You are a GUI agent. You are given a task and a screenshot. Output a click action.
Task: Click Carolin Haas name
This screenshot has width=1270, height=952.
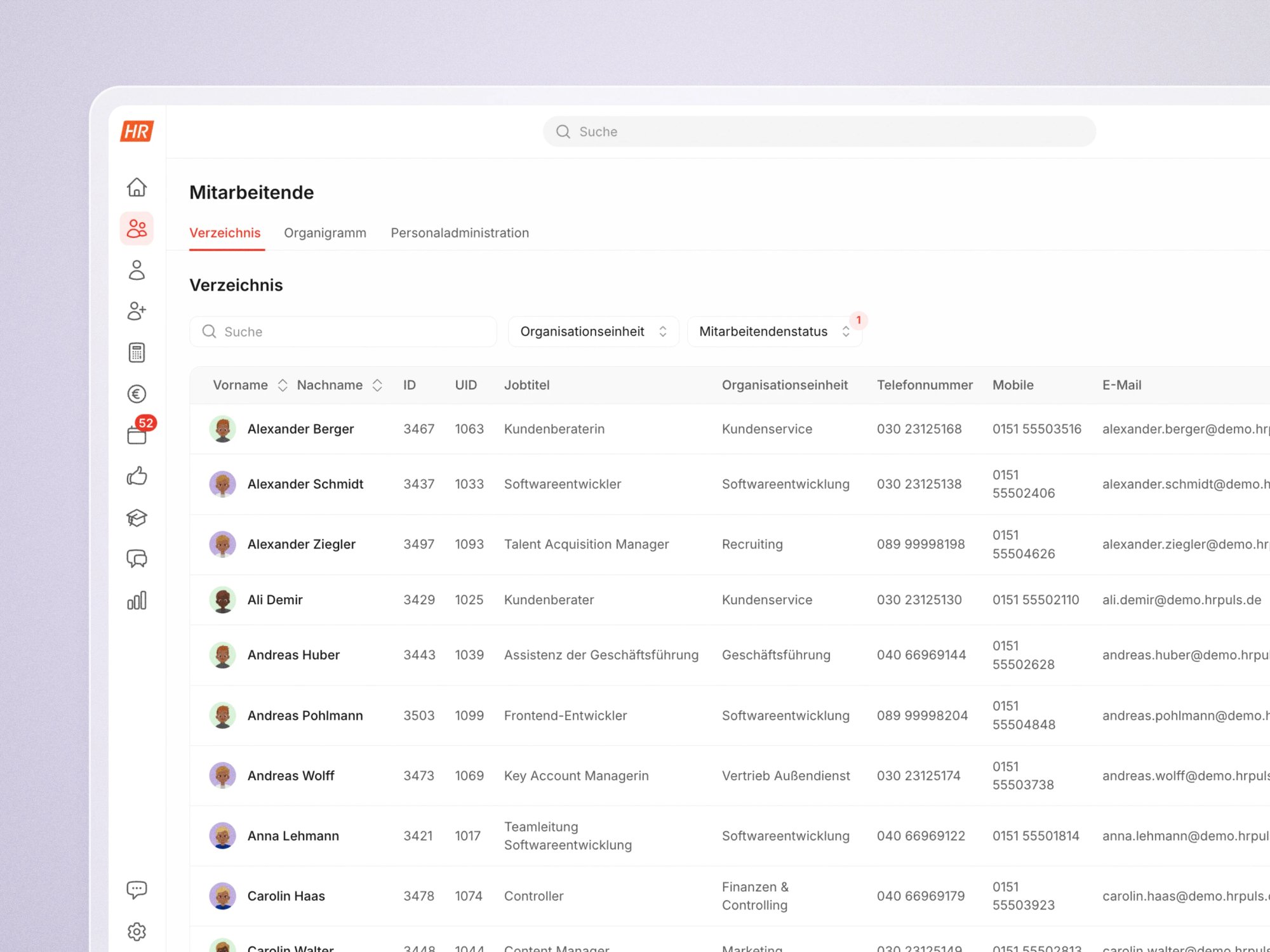click(x=286, y=896)
